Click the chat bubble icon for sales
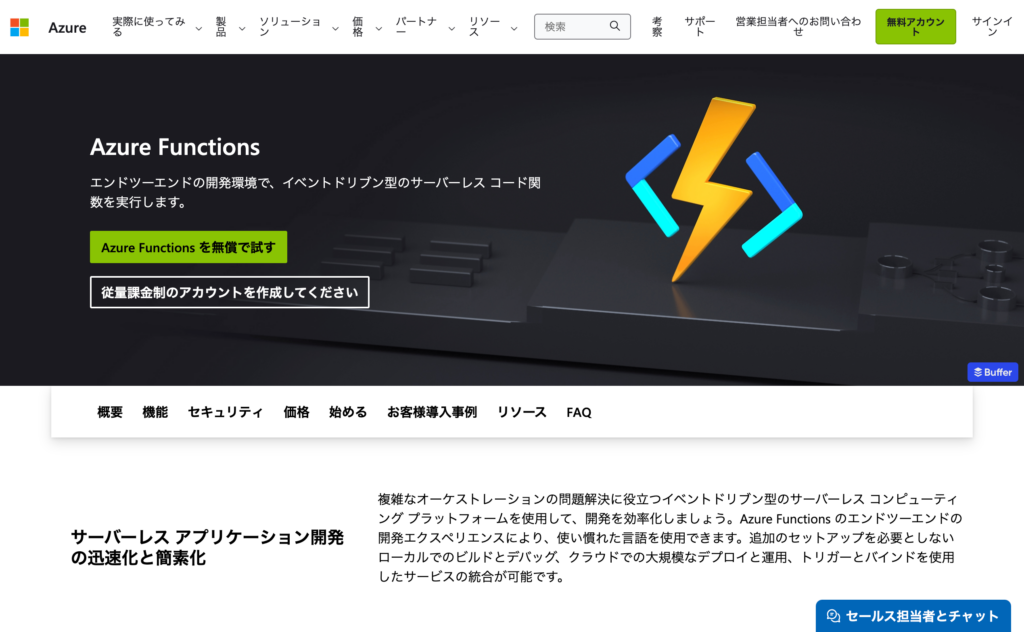The width and height of the screenshot is (1024, 632). [x=833, y=616]
